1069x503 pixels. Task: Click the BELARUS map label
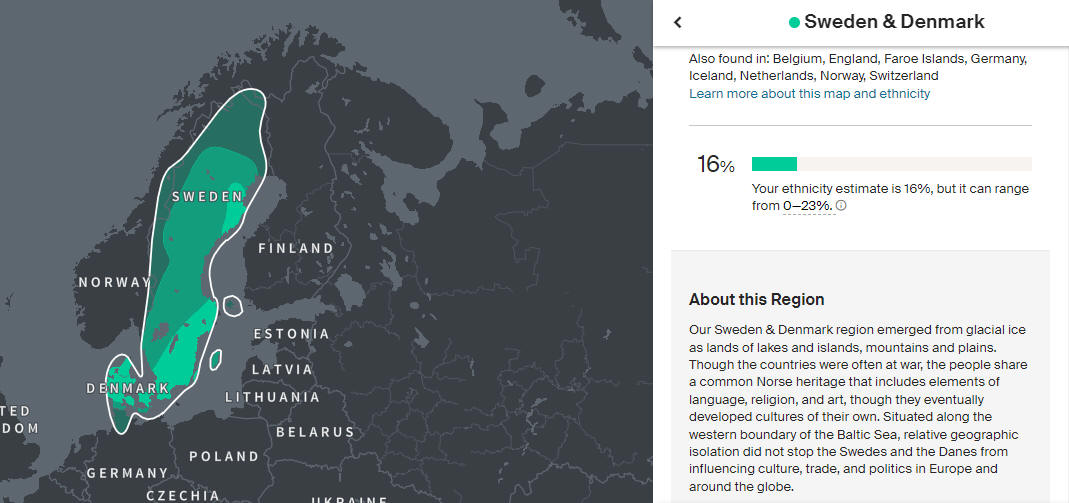[315, 432]
